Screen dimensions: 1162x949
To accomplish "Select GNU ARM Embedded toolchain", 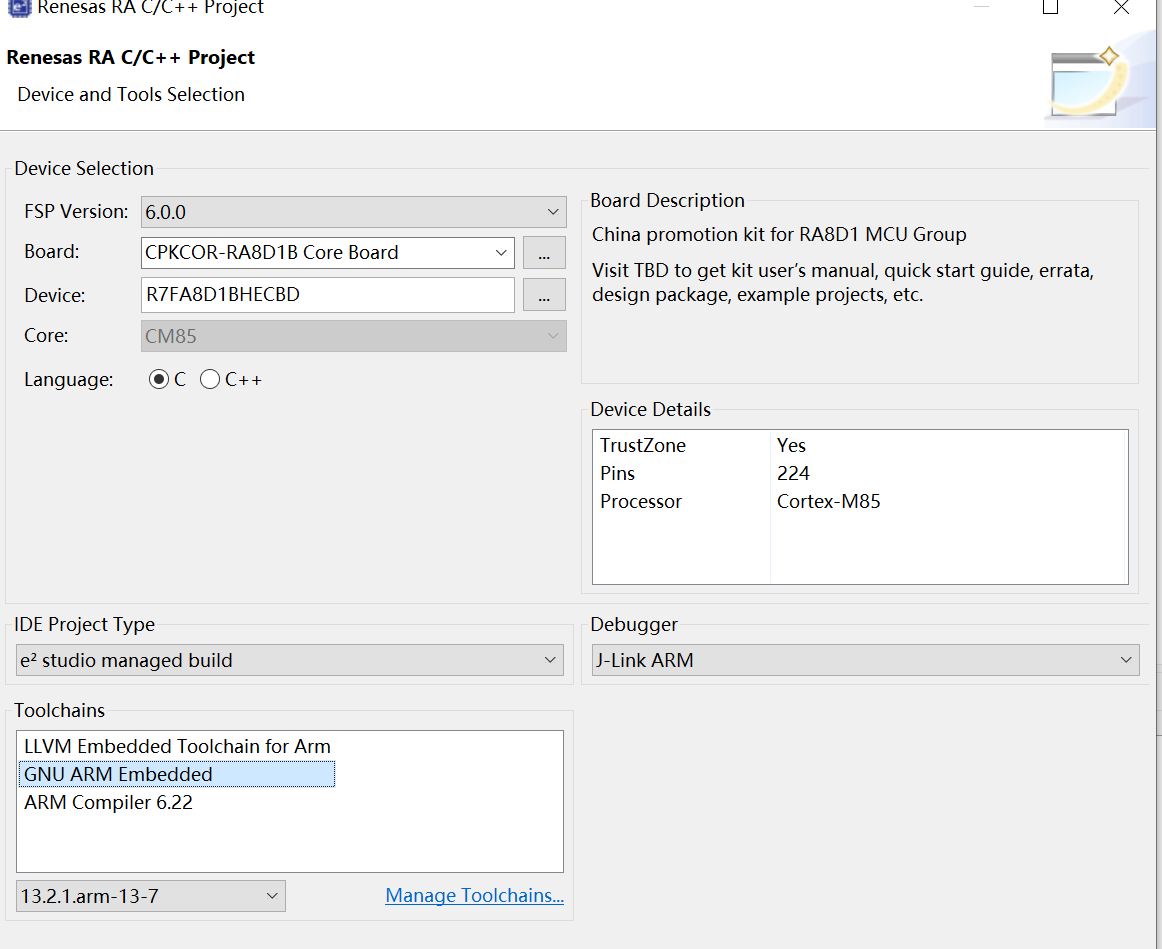I will 177,774.
